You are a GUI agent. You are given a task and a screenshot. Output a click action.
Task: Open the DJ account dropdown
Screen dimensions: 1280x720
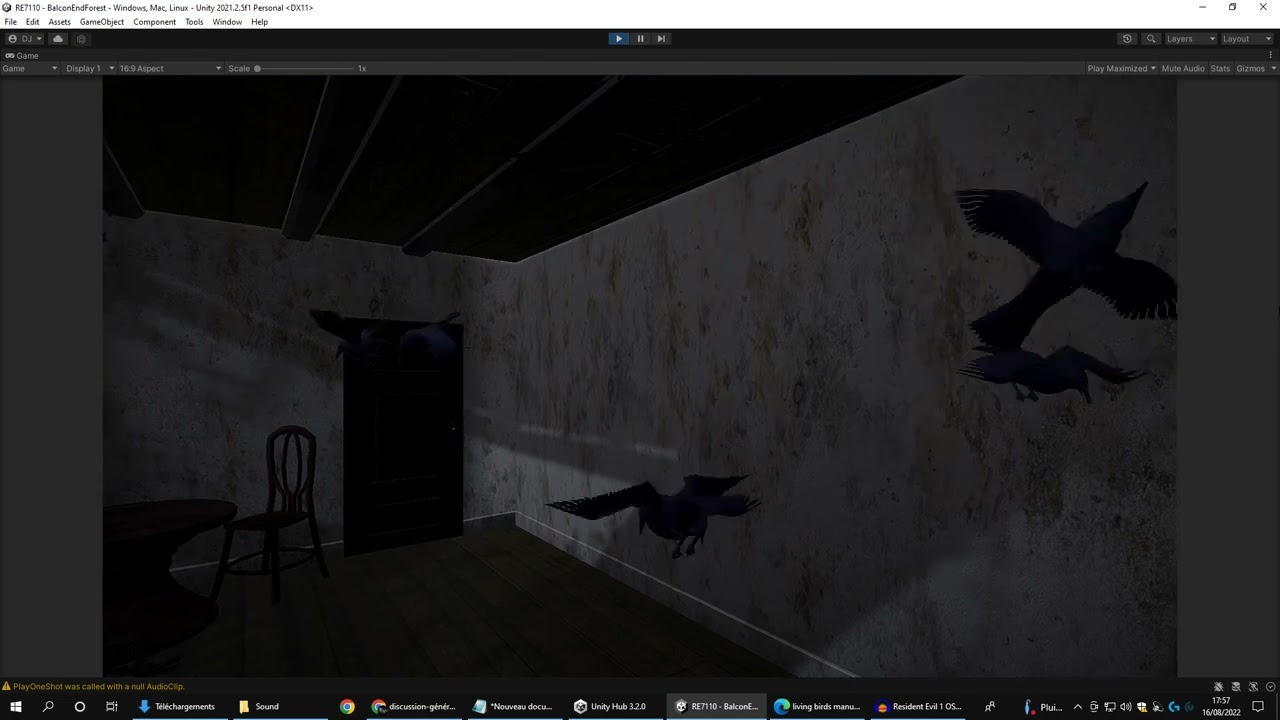25,39
